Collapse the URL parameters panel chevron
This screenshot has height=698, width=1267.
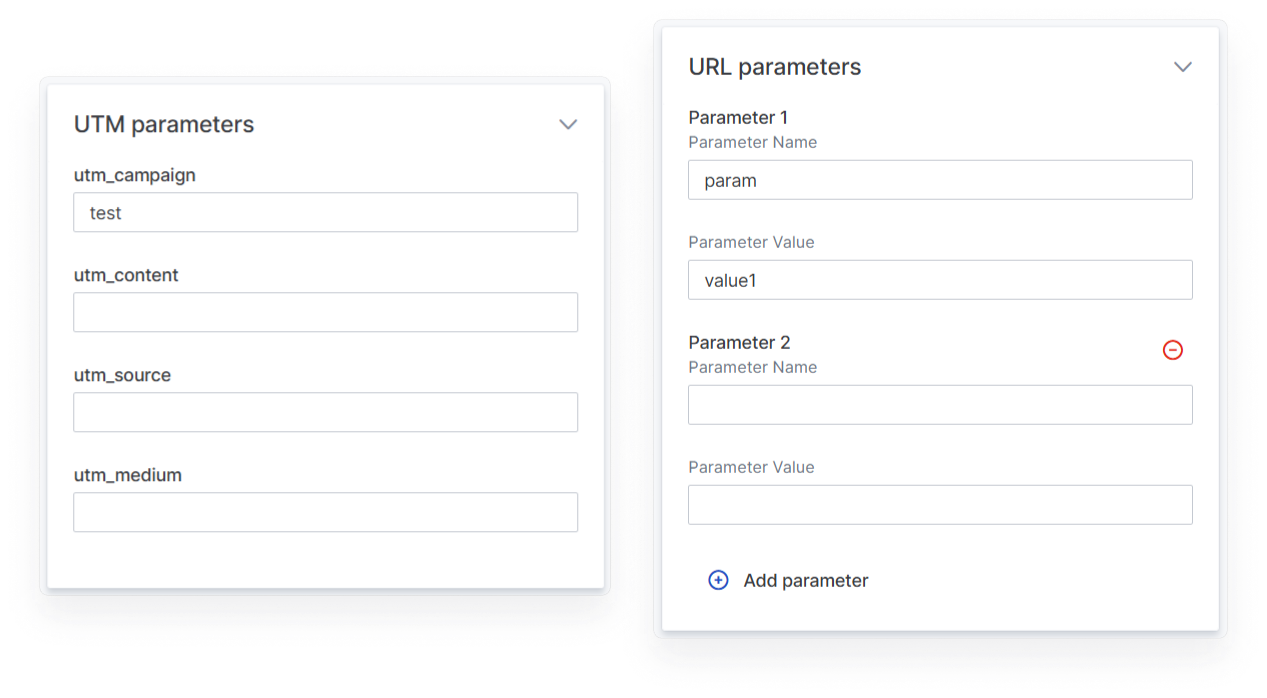coord(1183,67)
